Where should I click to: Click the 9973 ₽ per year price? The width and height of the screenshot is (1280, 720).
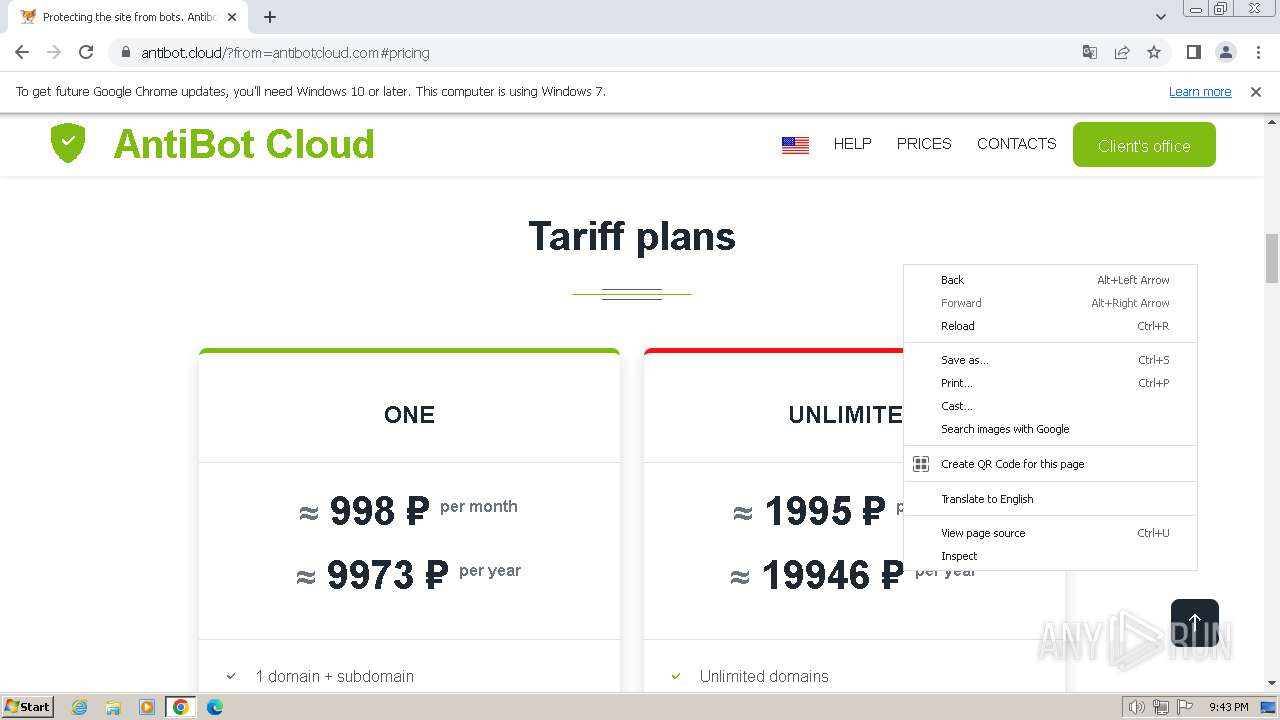click(x=408, y=575)
